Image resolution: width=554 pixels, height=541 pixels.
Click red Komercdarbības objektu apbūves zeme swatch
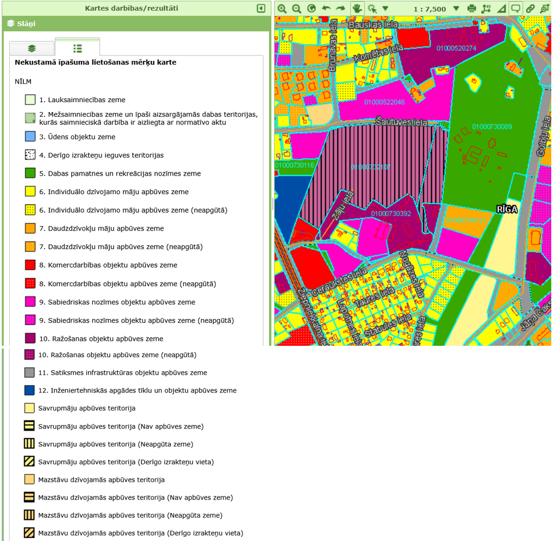(30, 265)
